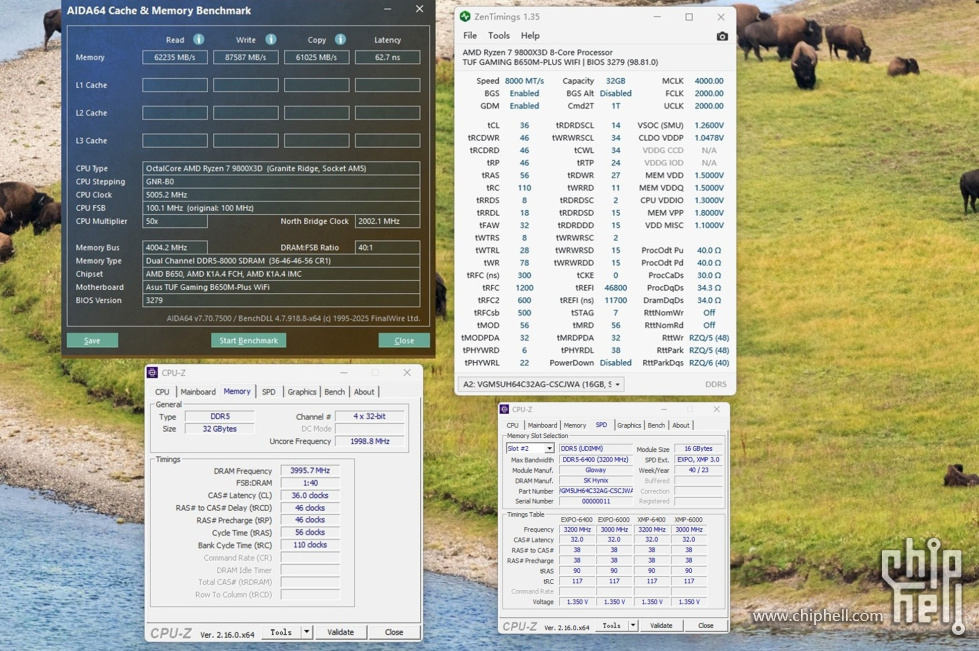Open the ZenTimings memory module A2 dropdown
The width and height of the screenshot is (979, 651).
(x=541, y=384)
